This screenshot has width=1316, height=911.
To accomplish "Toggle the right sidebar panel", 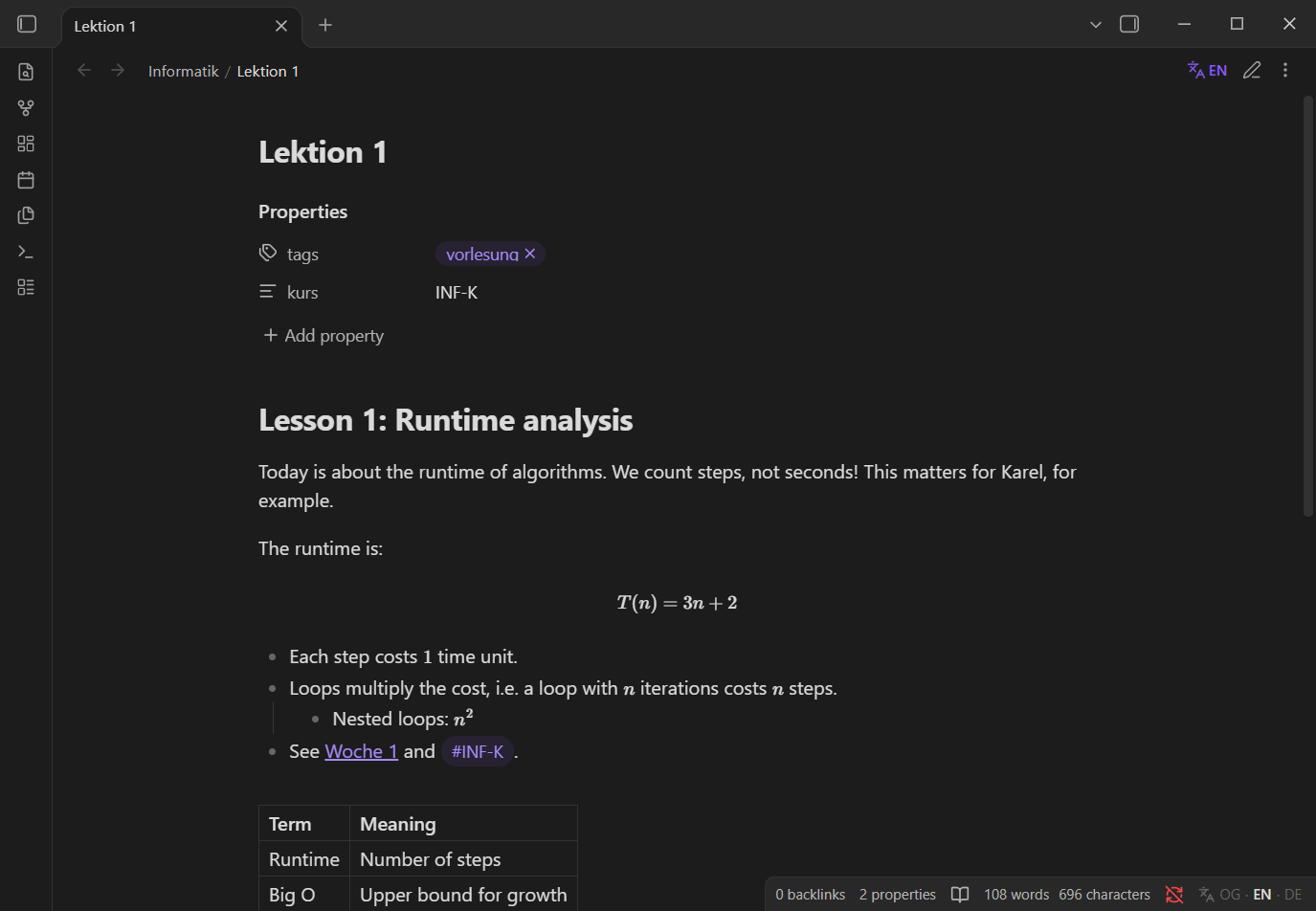I will point(1129,24).
